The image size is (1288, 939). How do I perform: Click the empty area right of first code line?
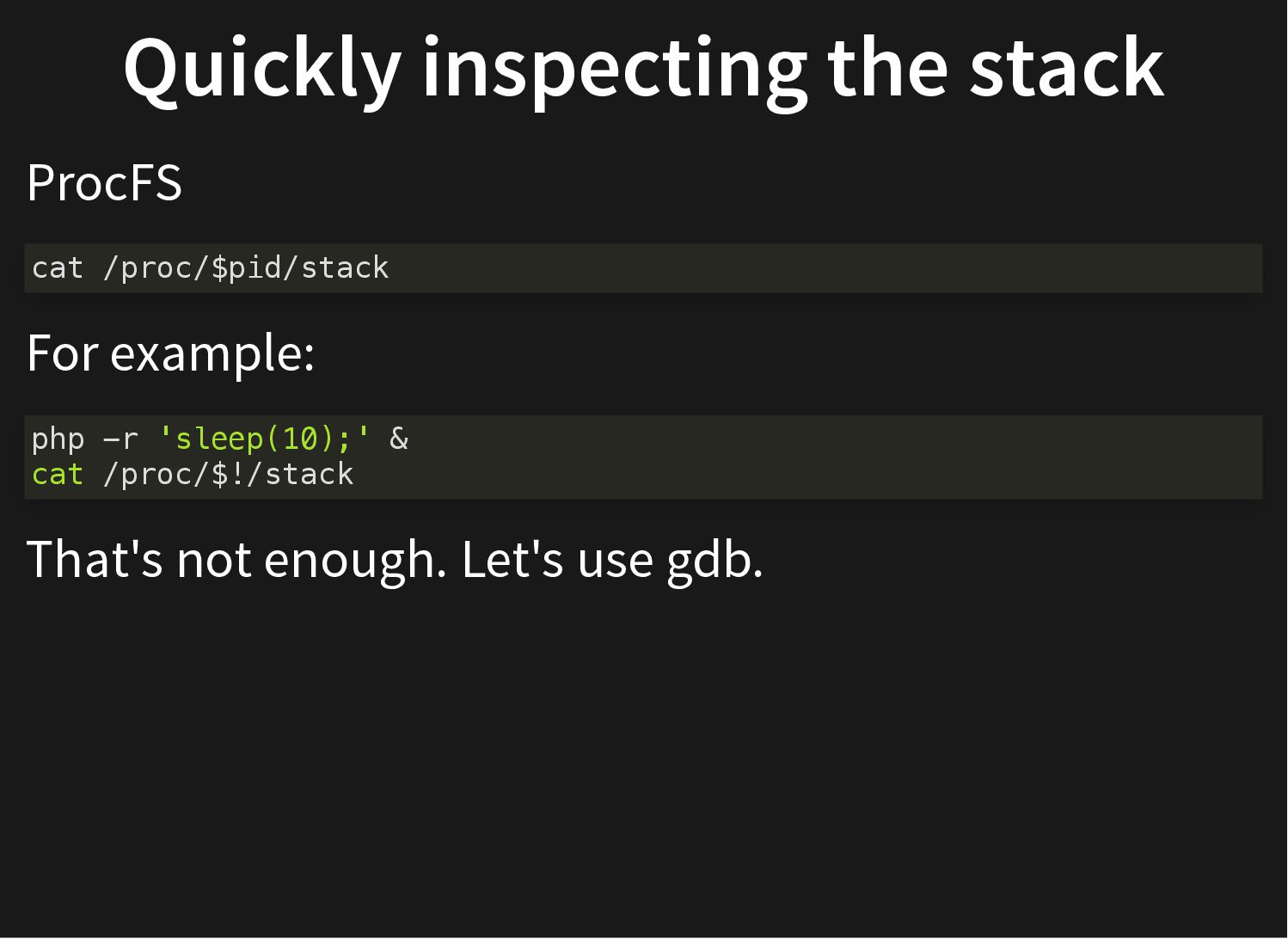coord(825,268)
